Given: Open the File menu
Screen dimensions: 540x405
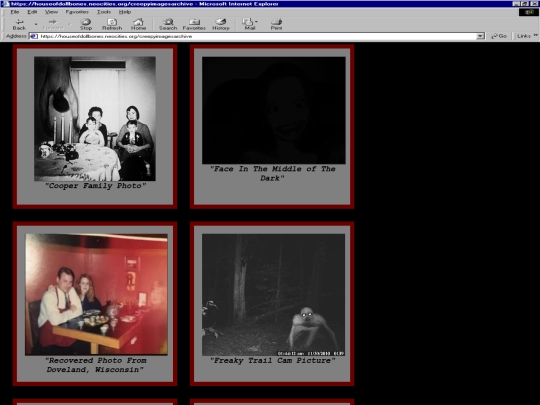Looking at the screenshot, I should coord(15,12).
